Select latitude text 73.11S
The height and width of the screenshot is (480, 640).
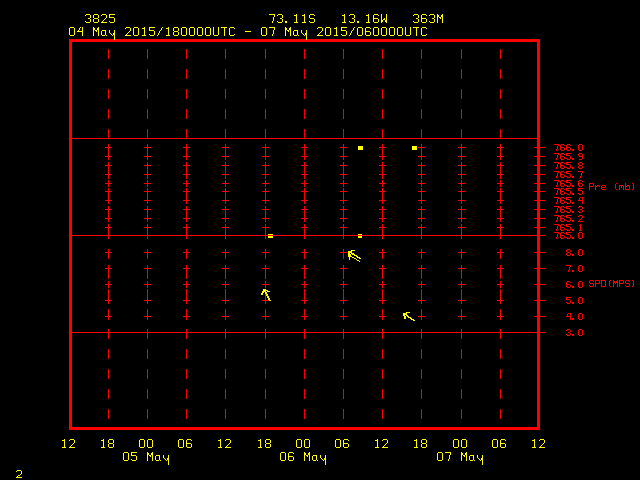(292, 19)
